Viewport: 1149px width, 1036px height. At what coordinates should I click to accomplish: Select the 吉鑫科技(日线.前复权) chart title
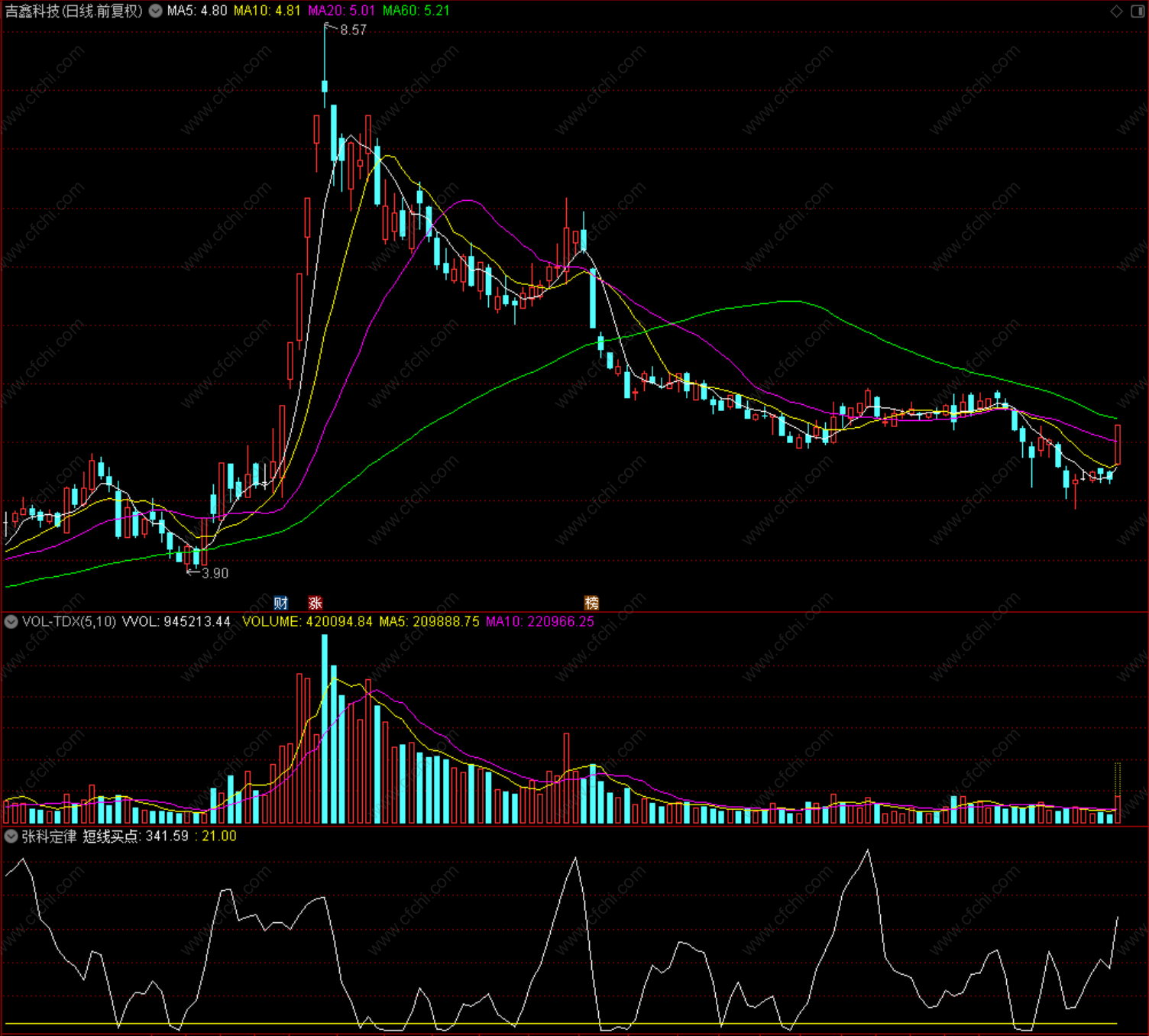tap(74, 11)
